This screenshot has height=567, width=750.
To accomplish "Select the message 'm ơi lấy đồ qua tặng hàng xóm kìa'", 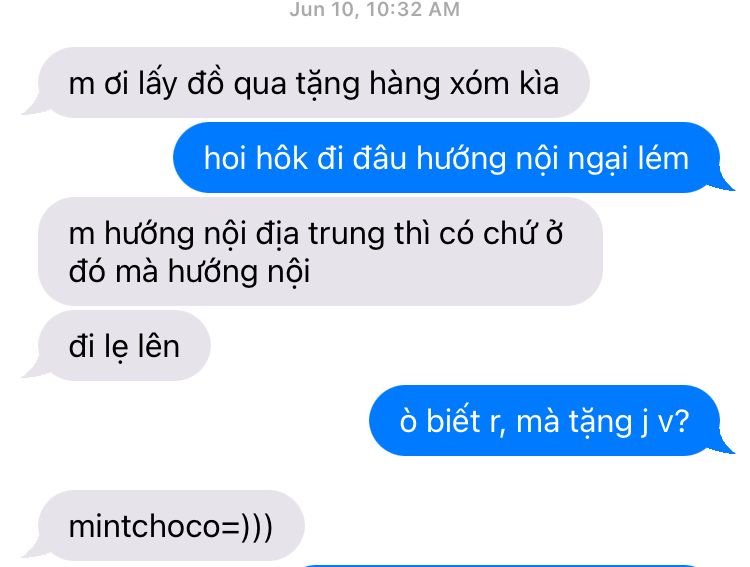I will pyautogui.click(x=306, y=82).
